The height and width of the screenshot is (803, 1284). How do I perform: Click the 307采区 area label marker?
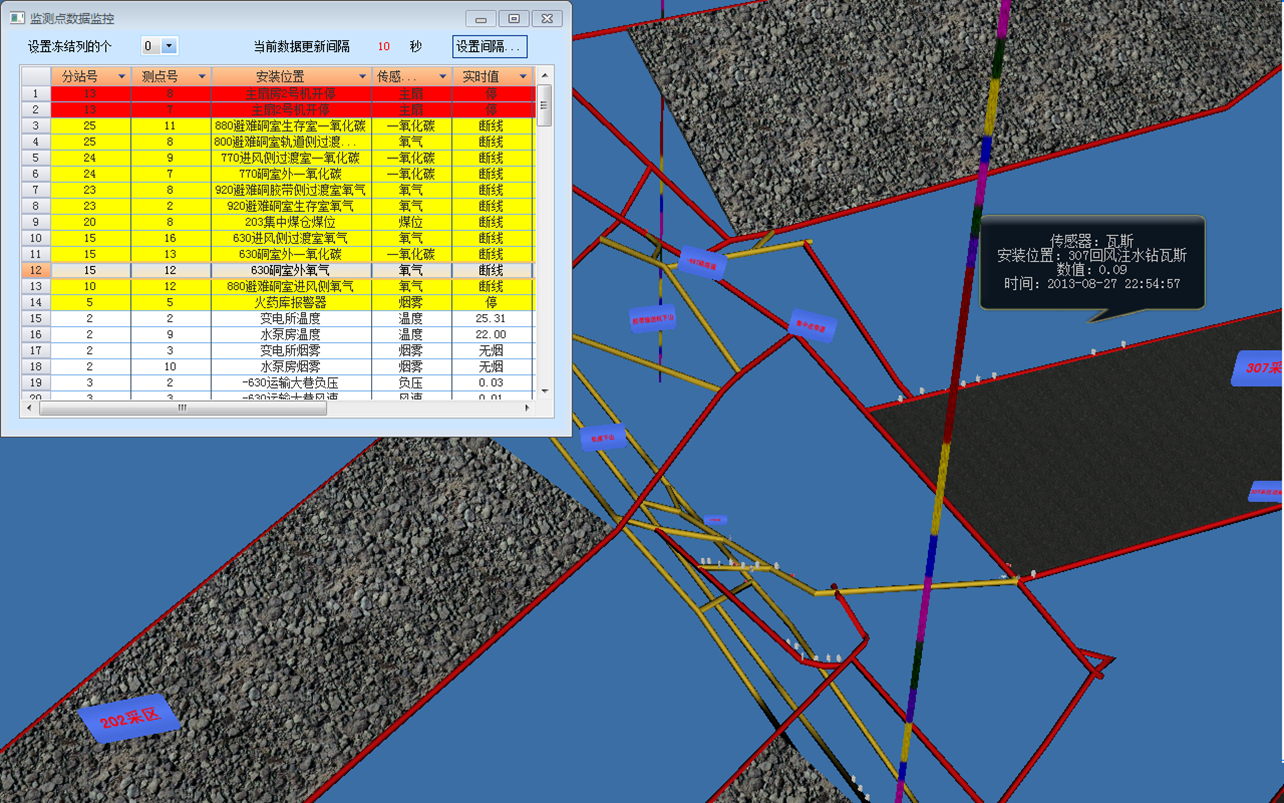1260,368
